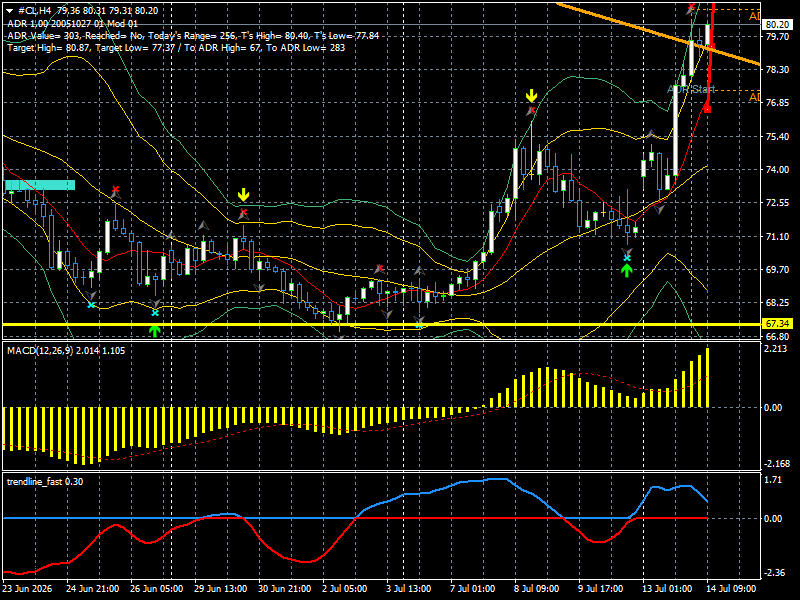Click the '30 Jun 21:00' time label

(x=285, y=589)
